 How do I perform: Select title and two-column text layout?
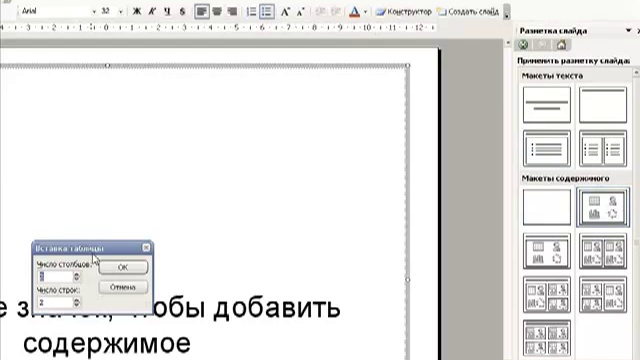point(602,148)
